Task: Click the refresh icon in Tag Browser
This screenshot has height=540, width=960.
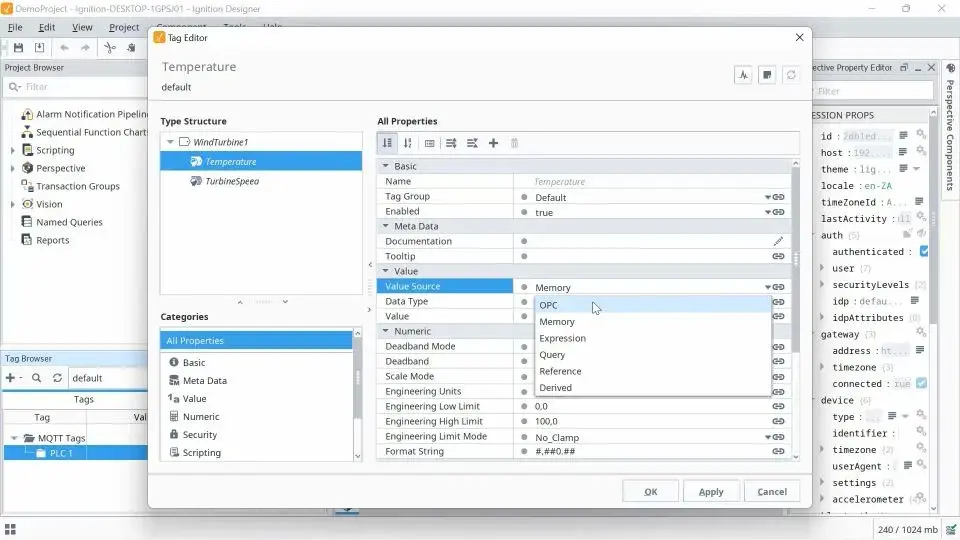Action: pos(58,378)
